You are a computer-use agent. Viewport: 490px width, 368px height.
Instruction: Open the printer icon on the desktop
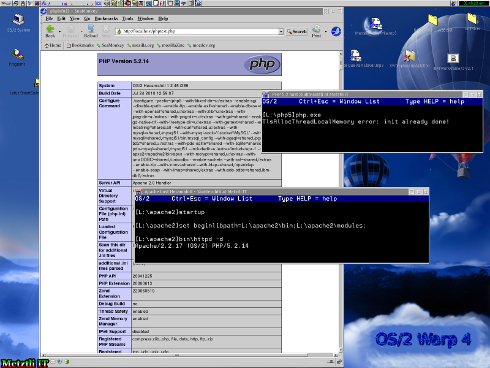coord(453,58)
